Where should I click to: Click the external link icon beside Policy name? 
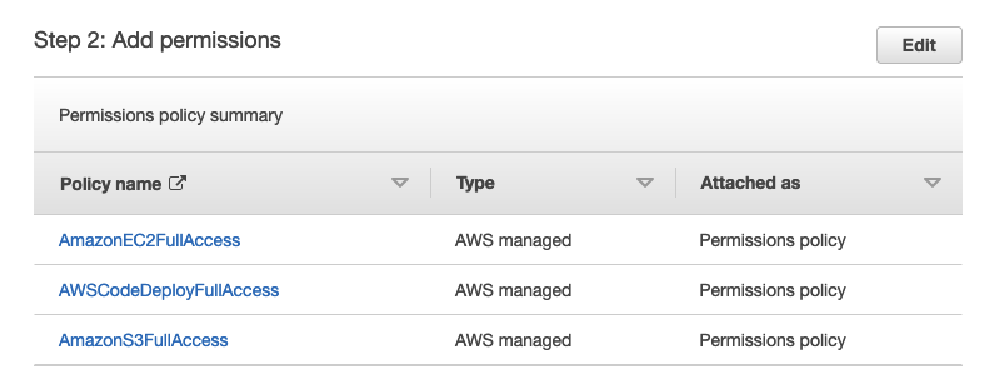pyautogui.click(x=177, y=183)
